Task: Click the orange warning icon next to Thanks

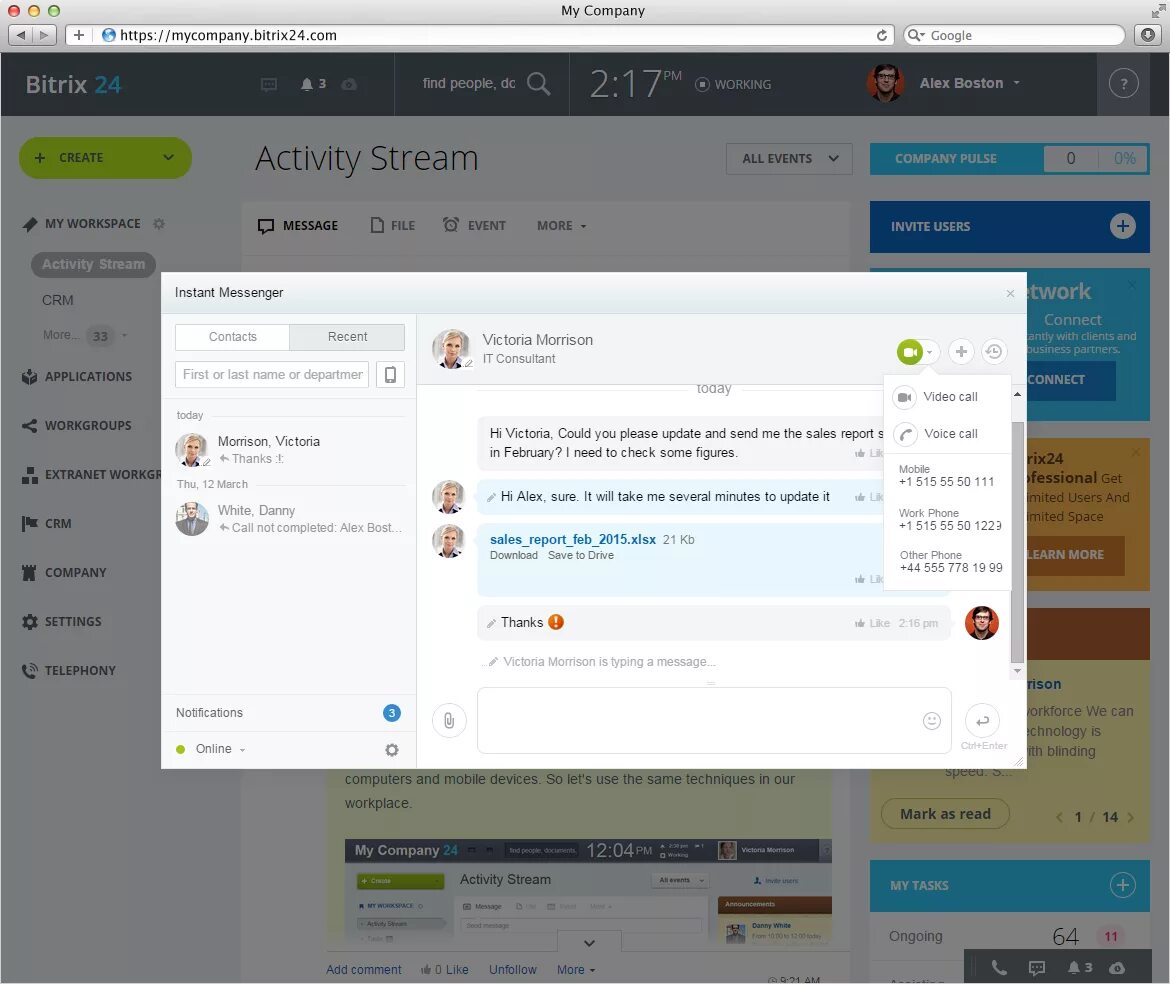Action: click(556, 622)
